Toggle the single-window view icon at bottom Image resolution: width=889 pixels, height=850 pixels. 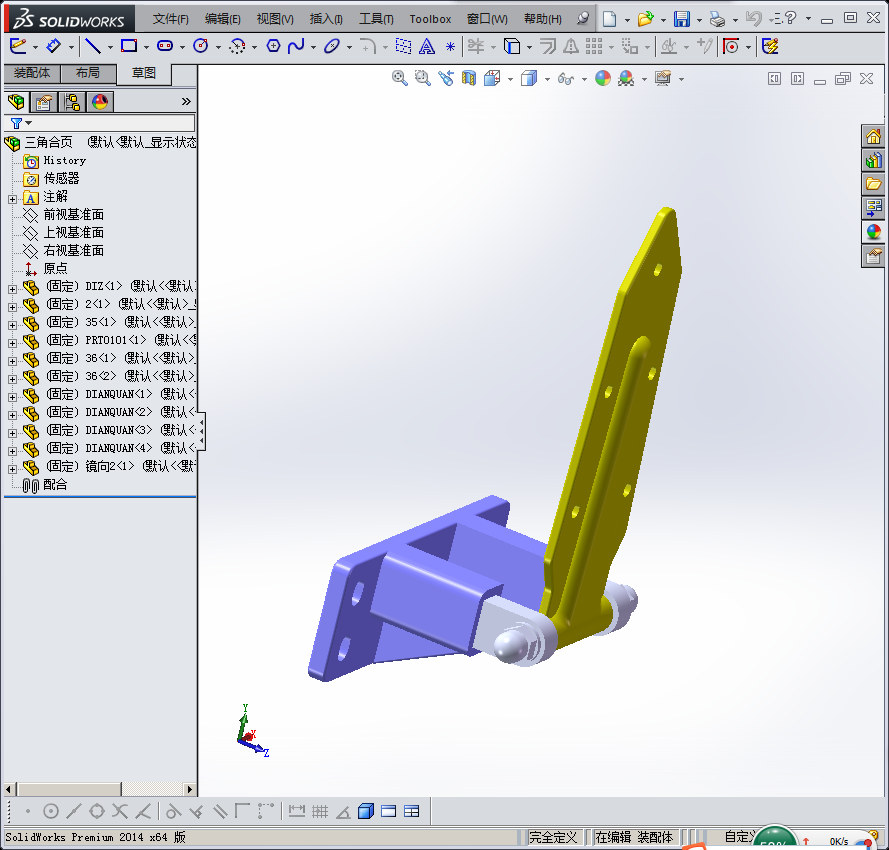coord(388,811)
